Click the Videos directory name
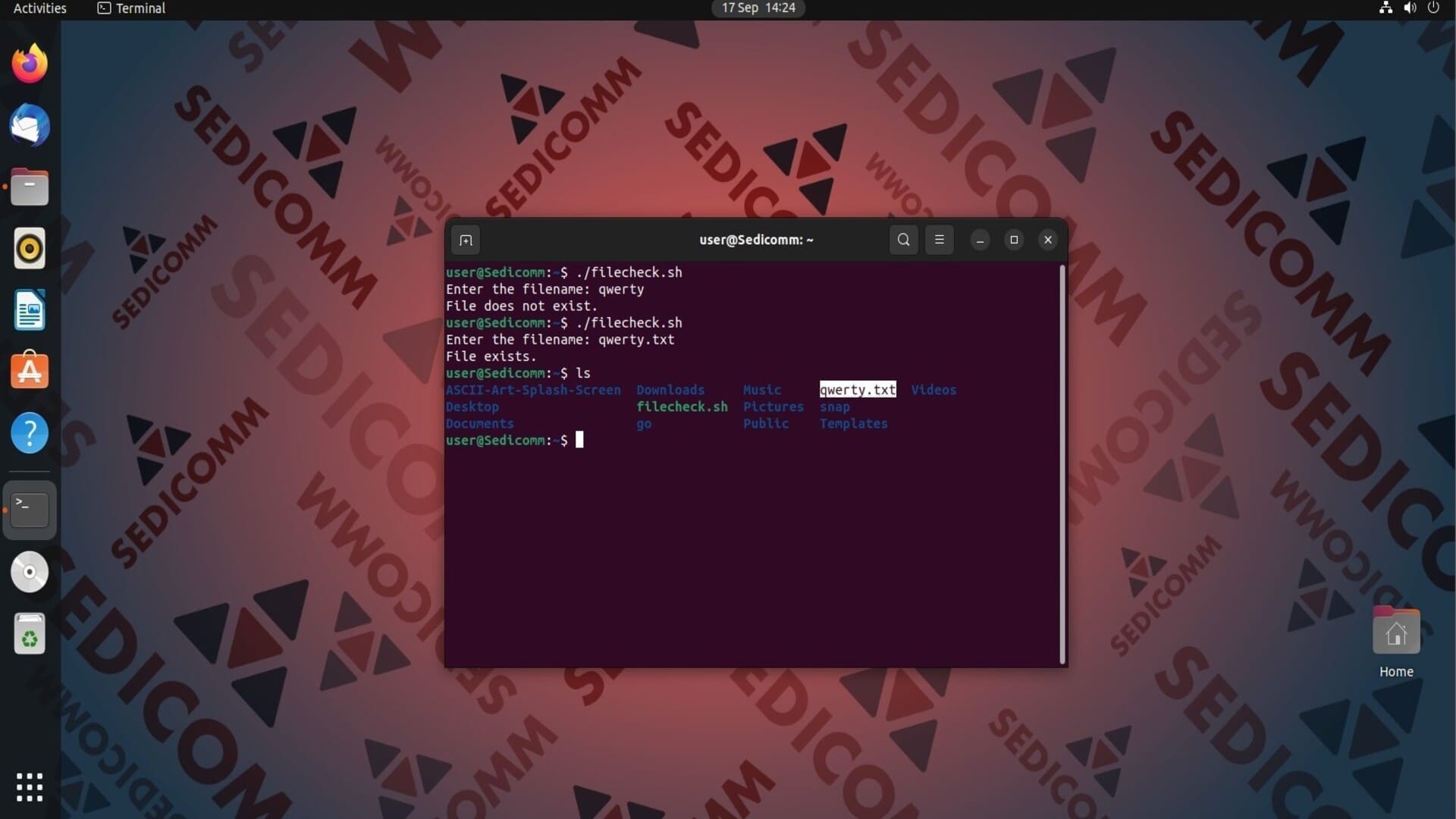 [934, 390]
